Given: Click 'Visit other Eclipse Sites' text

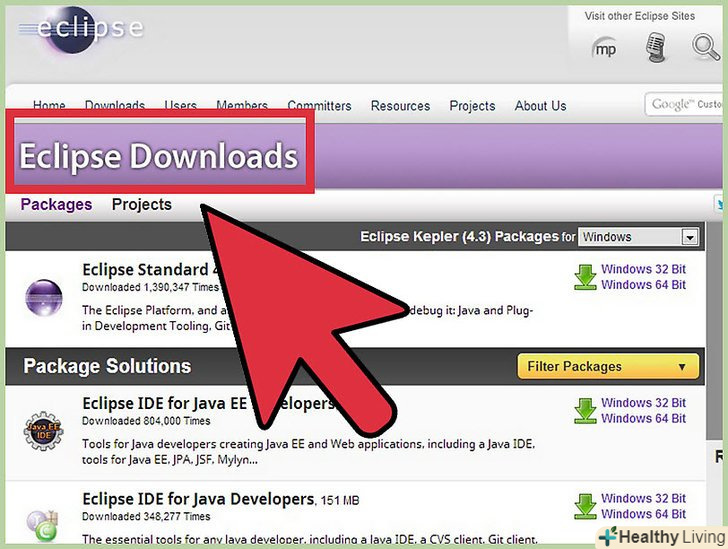Looking at the screenshot, I should (639, 16).
